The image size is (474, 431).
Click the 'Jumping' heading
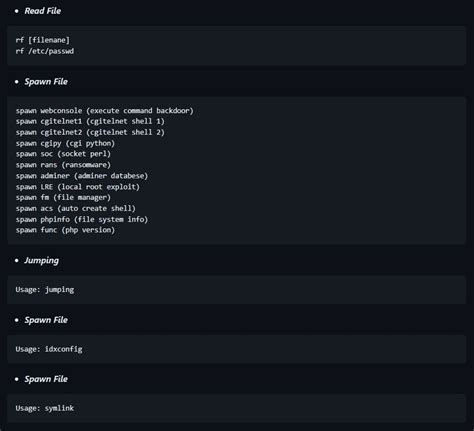[x=41, y=261]
